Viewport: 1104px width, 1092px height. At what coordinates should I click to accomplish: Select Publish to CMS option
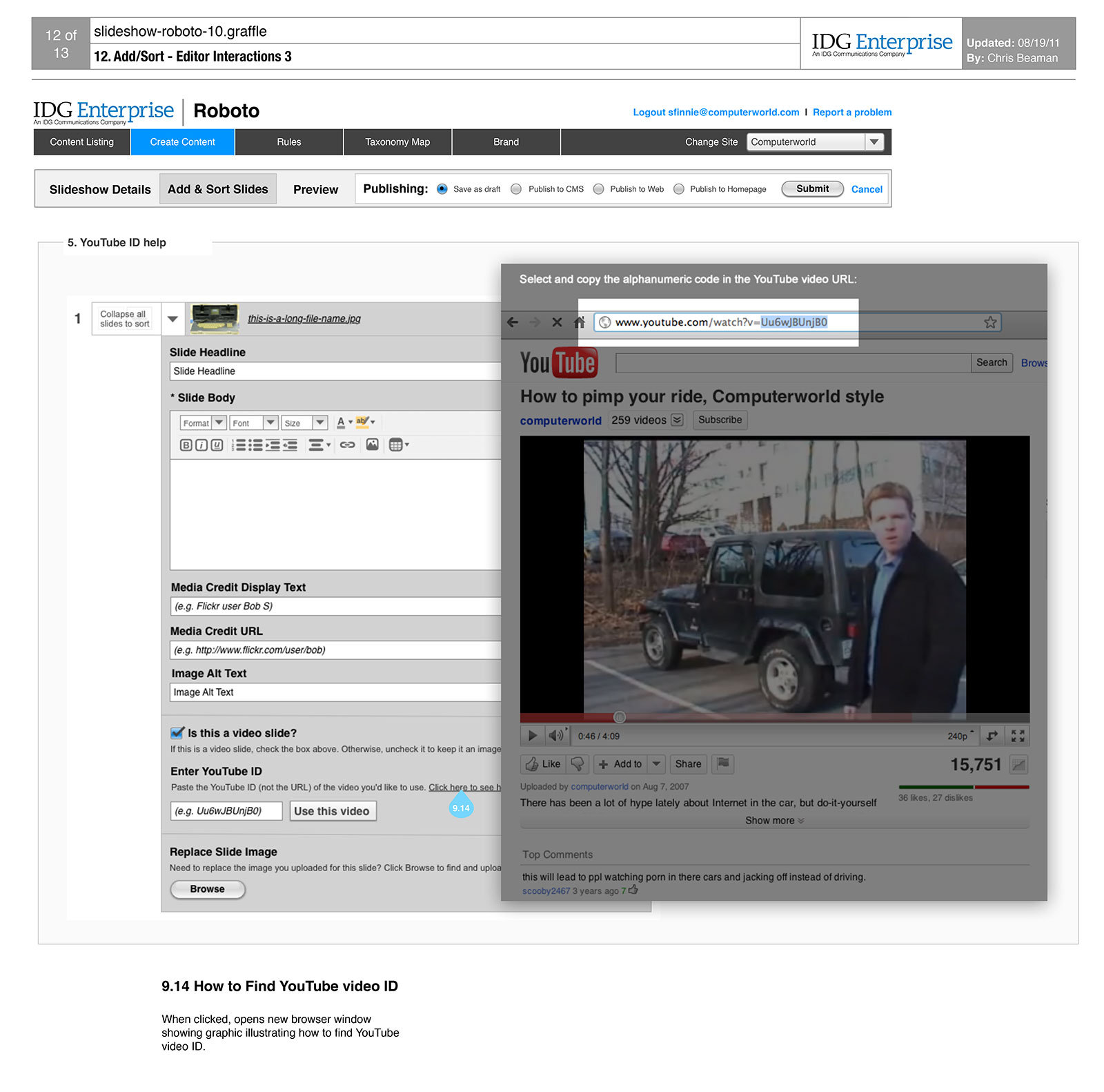tap(516, 189)
